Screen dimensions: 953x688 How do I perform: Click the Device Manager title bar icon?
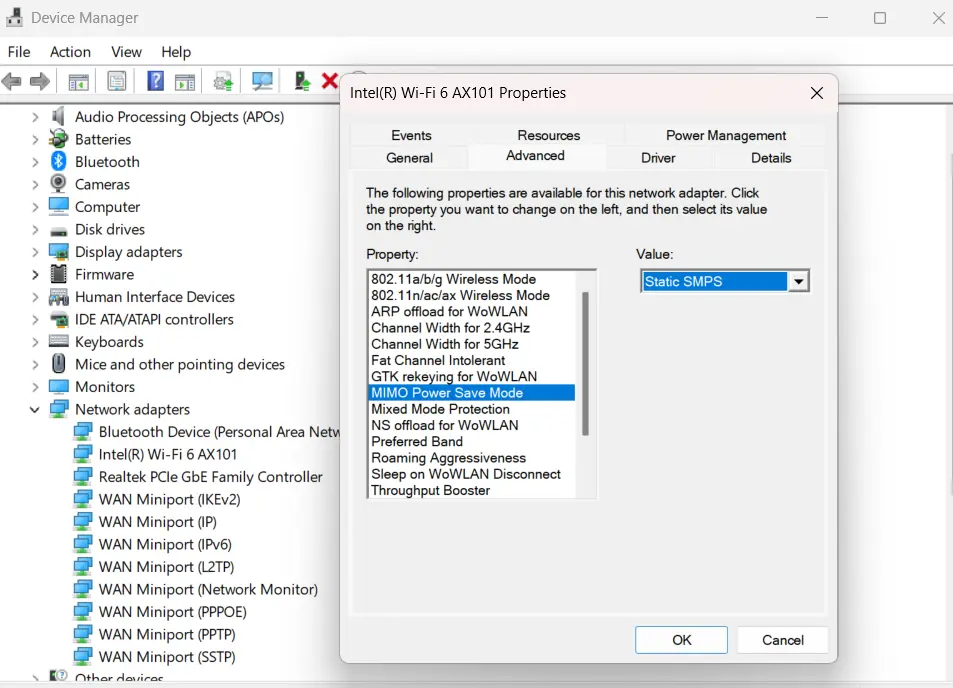click(x=15, y=17)
